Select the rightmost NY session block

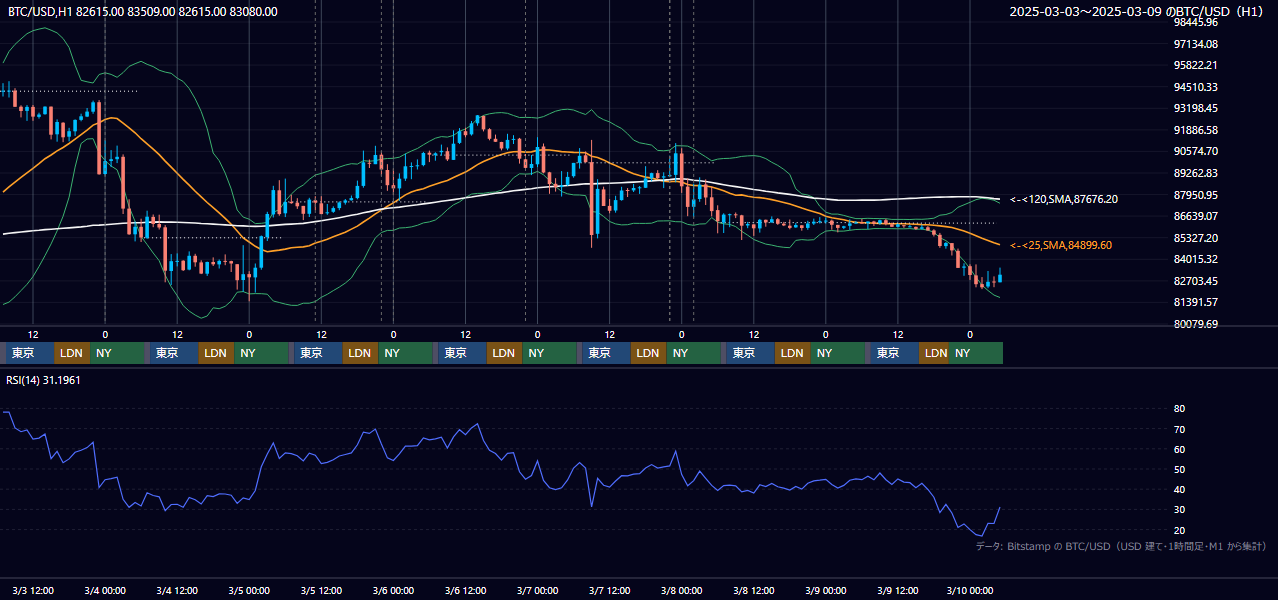977,353
